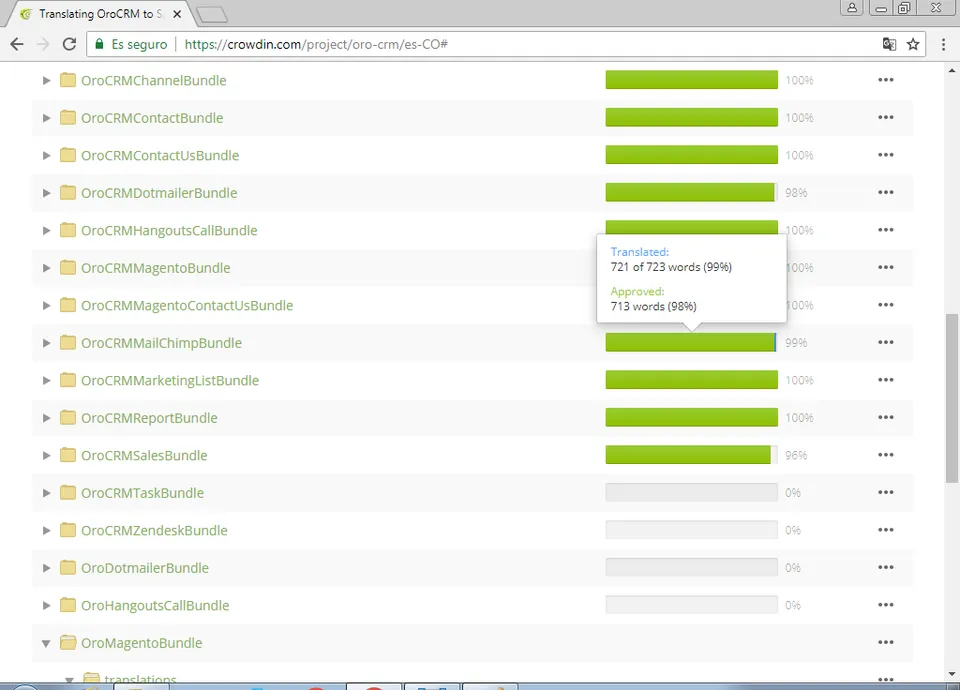The image size is (960, 690).
Task: Click the 0% label for OroCRMTaskBundle
Action: click(x=793, y=492)
